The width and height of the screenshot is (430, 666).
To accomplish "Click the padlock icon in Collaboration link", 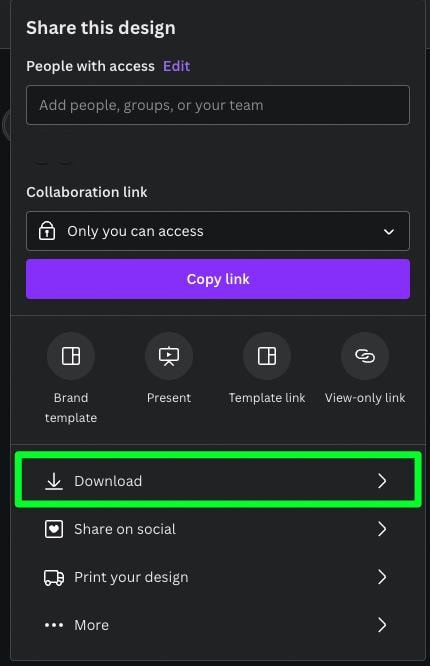I will [47, 231].
